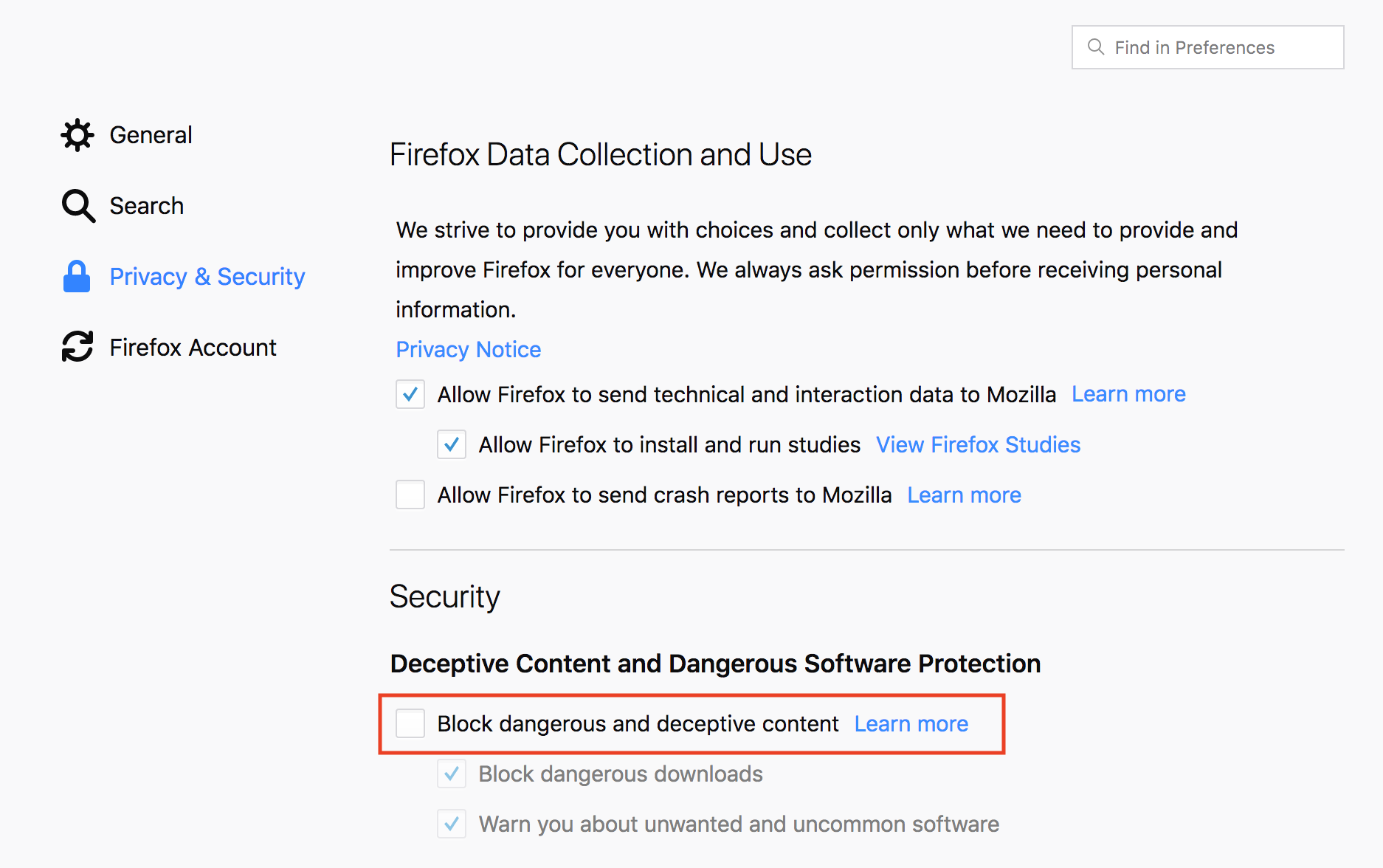This screenshot has height=868, width=1383.
Task: Uncheck Allow Firefox to install and run studies
Action: [x=452, y=444]
